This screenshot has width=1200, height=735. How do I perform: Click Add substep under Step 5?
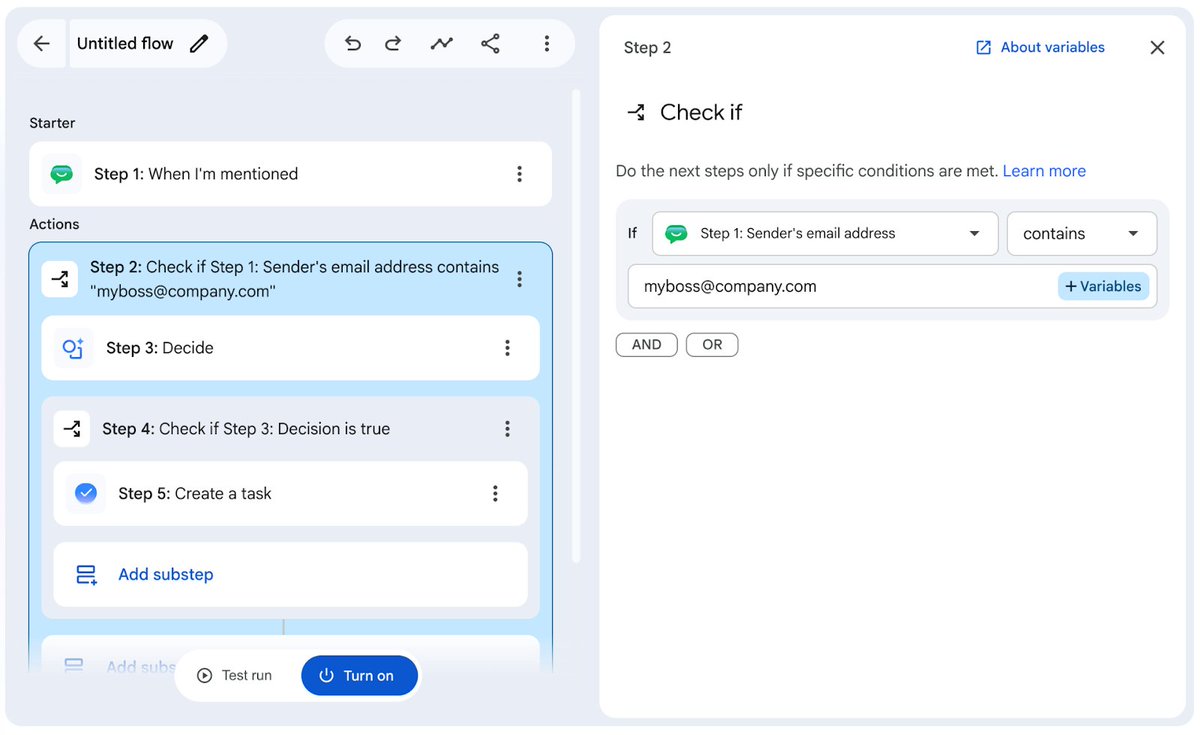point(290,575)
